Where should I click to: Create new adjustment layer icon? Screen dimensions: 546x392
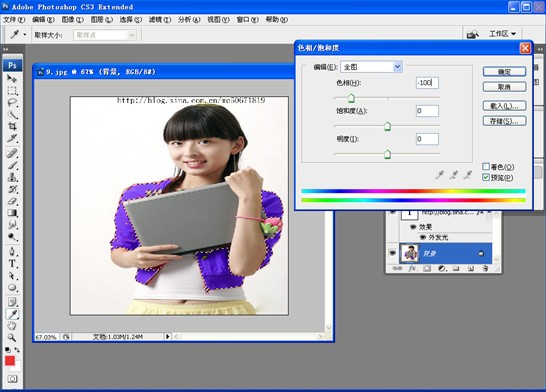(442, 268)
